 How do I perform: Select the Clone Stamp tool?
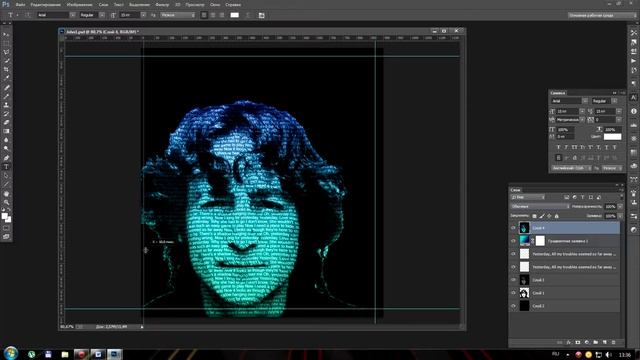pos(7,105)
